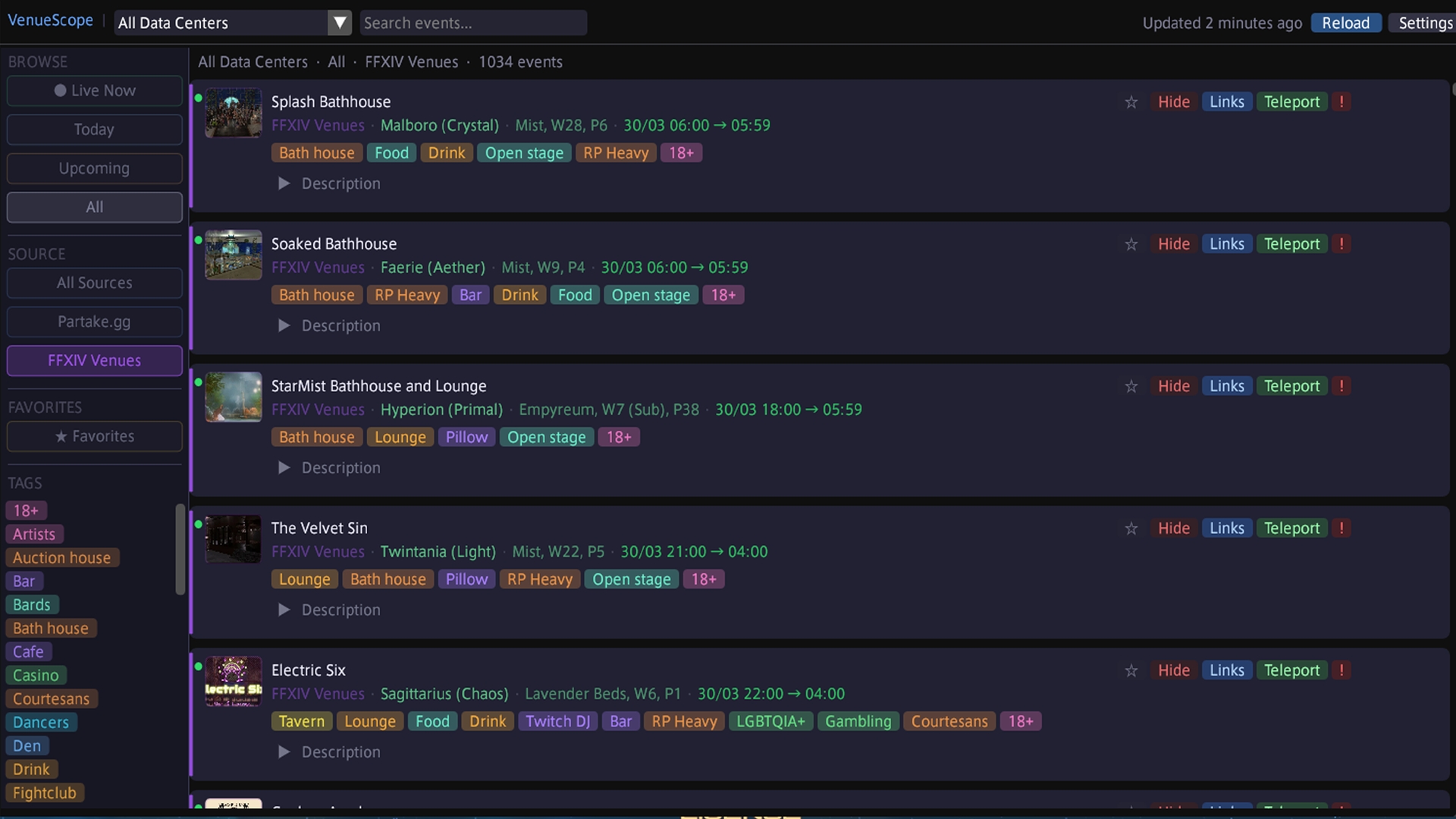Viewport: 1456px width, 819px height.
Task: Click the VenueScope logo
Action: point(51,20)
